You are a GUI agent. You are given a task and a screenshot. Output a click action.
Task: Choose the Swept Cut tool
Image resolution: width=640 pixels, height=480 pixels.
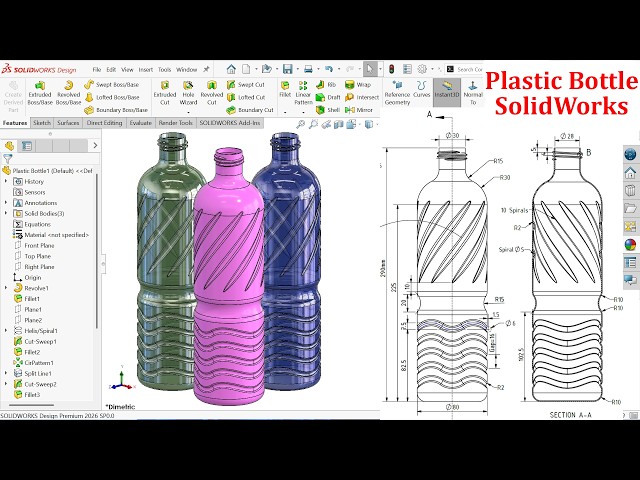coord(246,84)
